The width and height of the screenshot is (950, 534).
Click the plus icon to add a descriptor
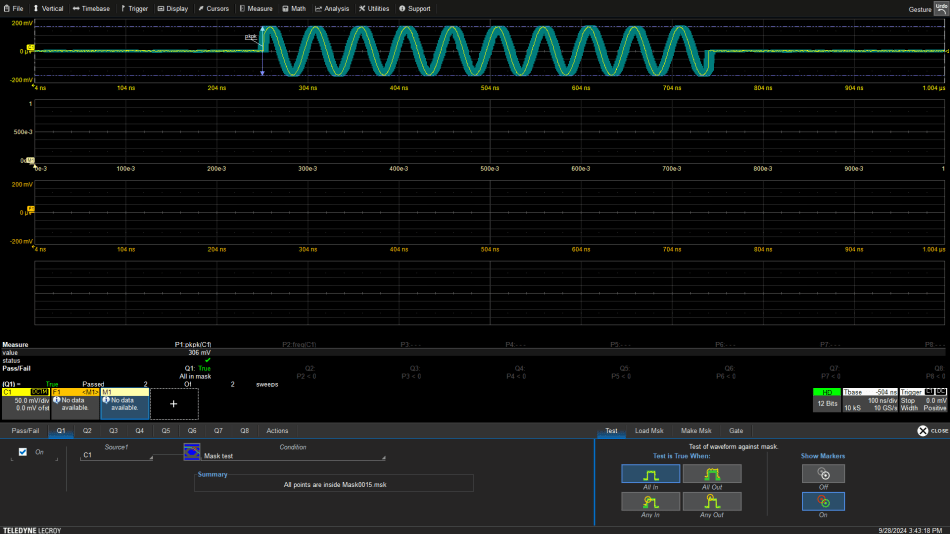[x=174, y=404]
